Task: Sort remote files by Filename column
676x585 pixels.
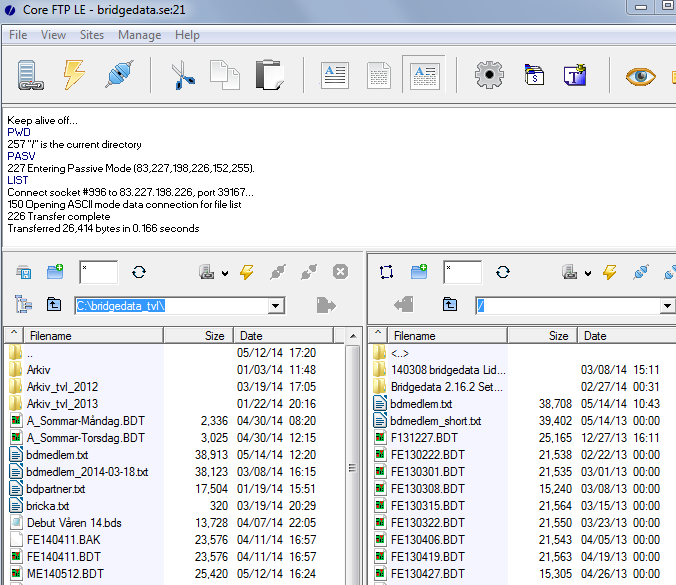Action: point(448,336)
